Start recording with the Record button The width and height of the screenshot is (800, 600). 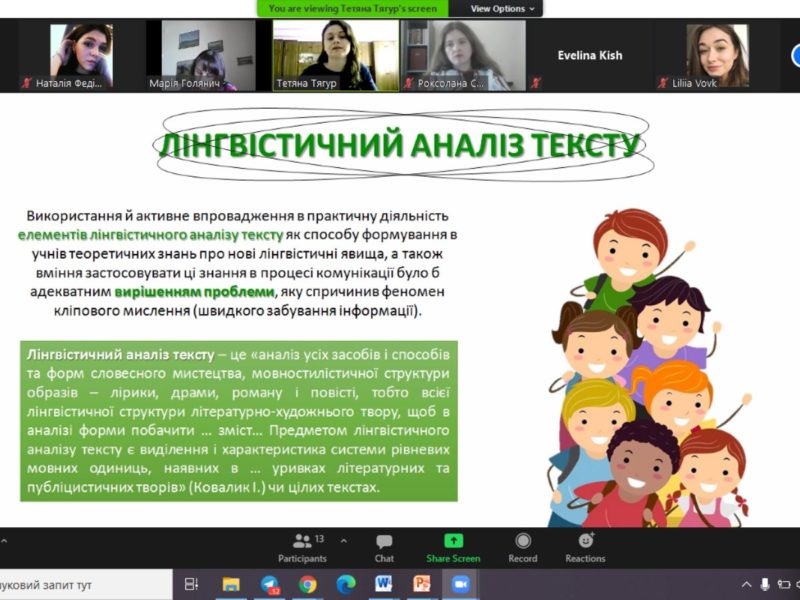coord(522,547)
